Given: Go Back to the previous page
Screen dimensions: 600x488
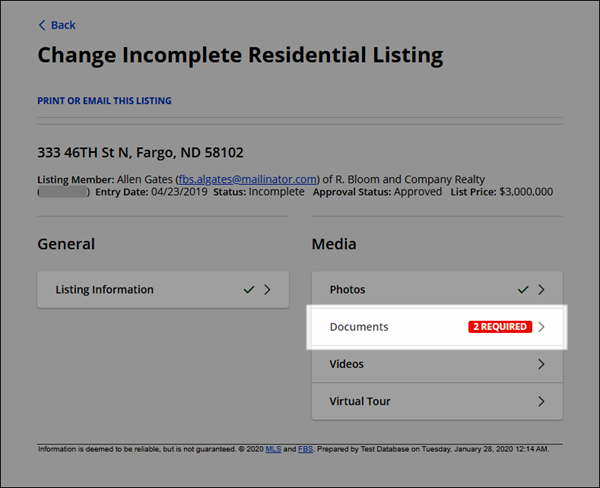Looking at the screenshot, I should (x=57, y=25).
